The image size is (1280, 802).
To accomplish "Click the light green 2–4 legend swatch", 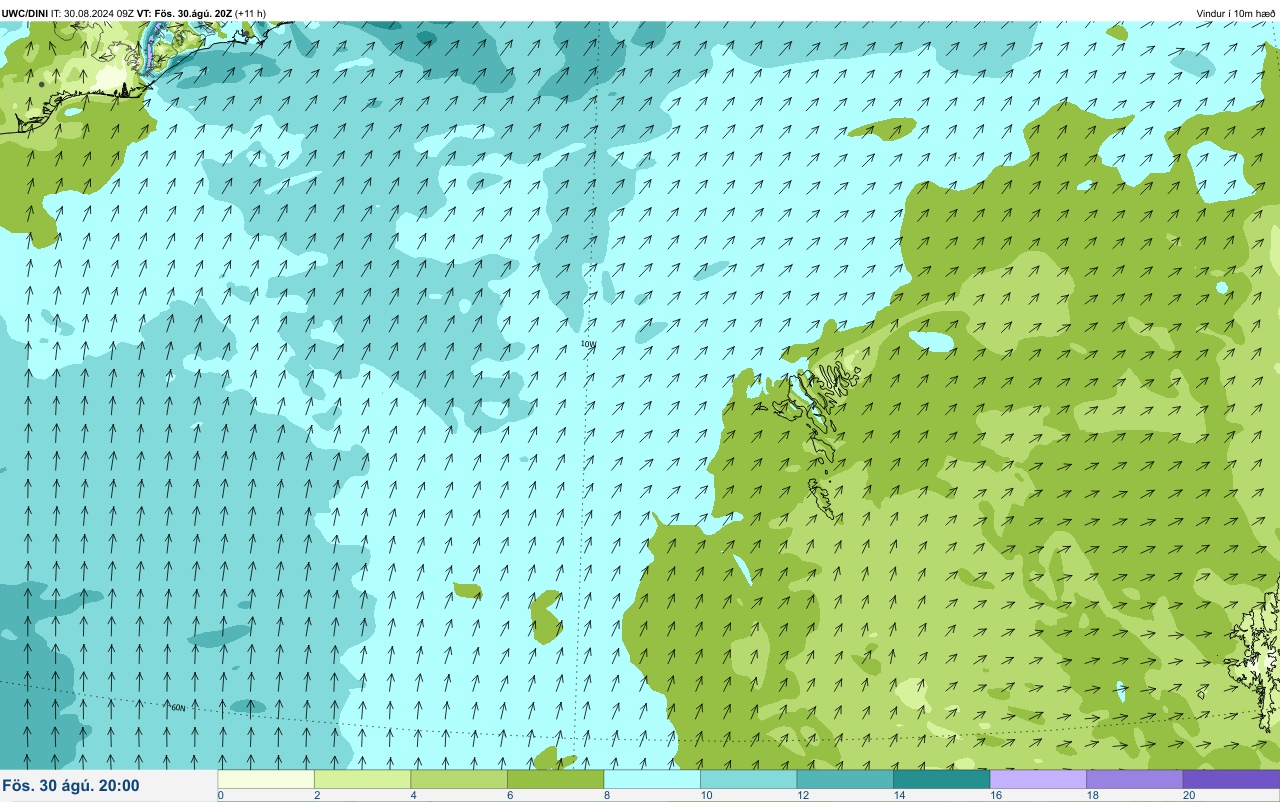I will [362, 779].
